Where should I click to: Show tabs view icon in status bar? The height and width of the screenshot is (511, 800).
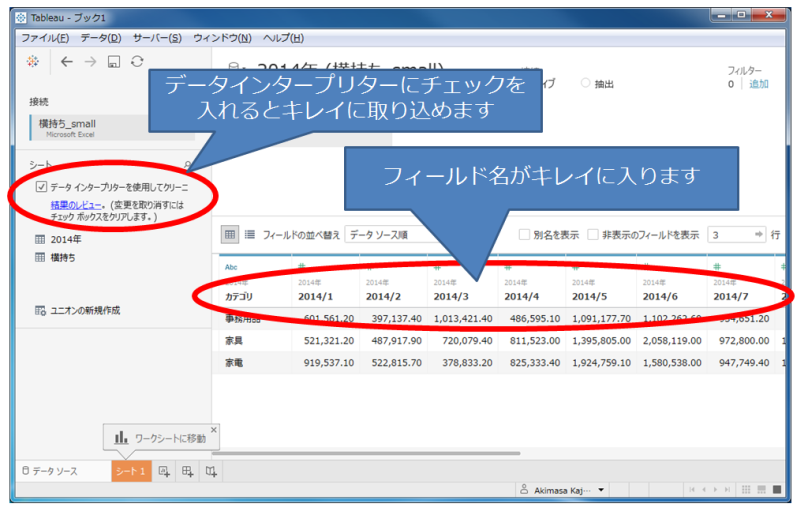tap(777, 490)
